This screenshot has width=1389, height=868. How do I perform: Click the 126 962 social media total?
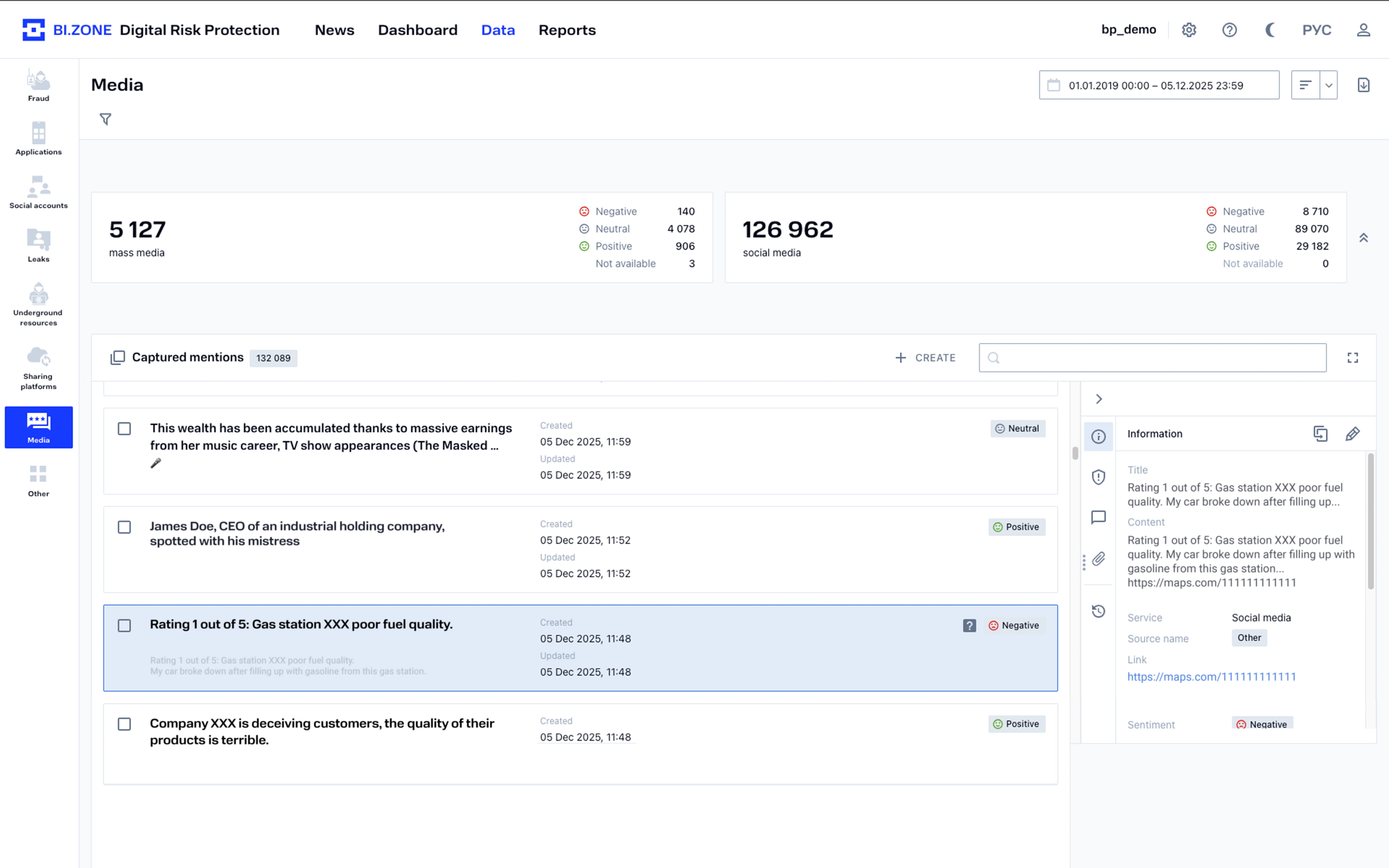[788, 230]
